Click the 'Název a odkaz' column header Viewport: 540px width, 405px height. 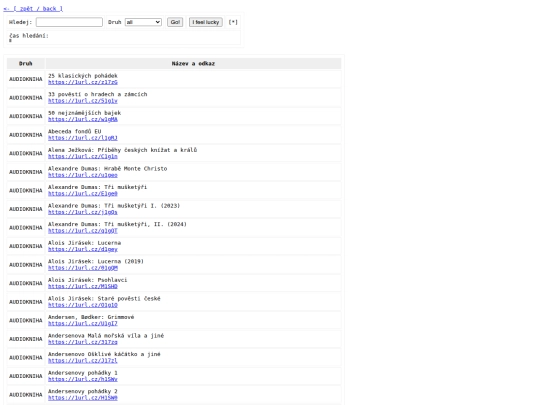pos(193,63)
